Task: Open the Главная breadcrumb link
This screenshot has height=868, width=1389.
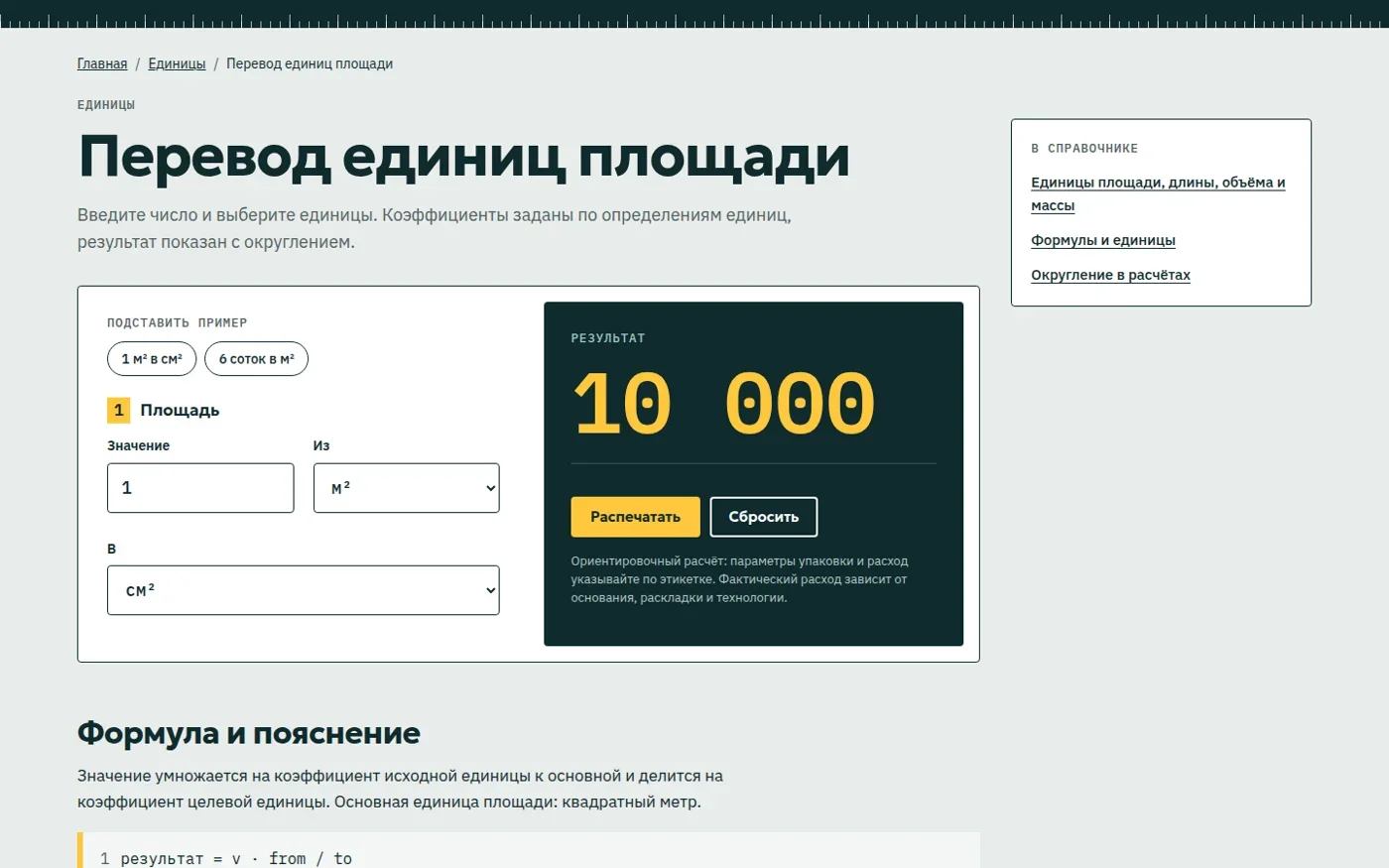Action: tap(102, 63)
